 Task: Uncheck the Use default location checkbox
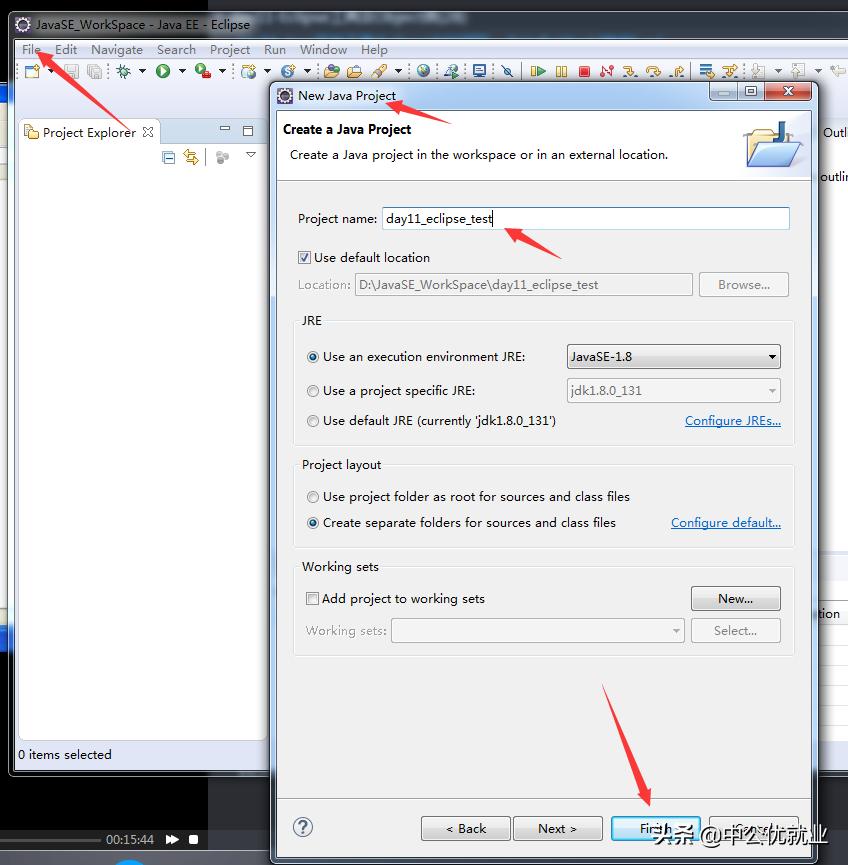click(x=306, y=257)
